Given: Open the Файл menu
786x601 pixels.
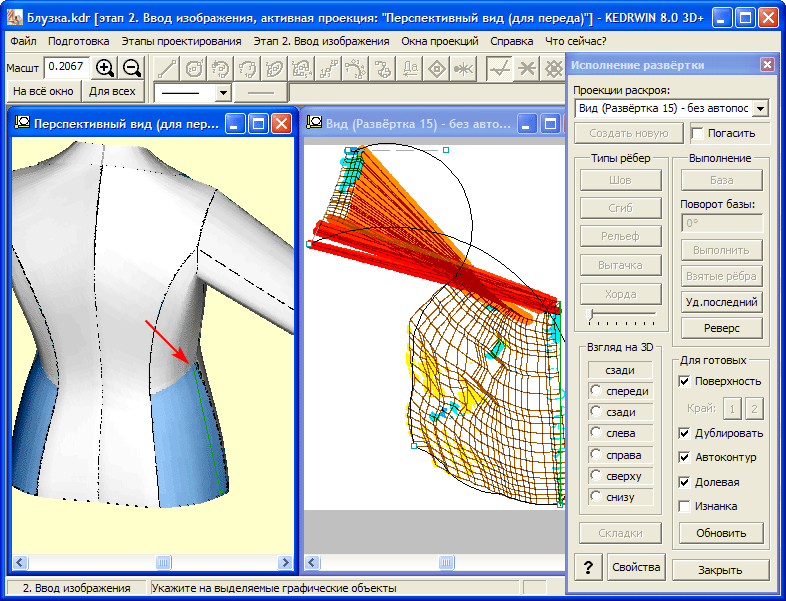Looking at the screenshot, I should 23,41.
